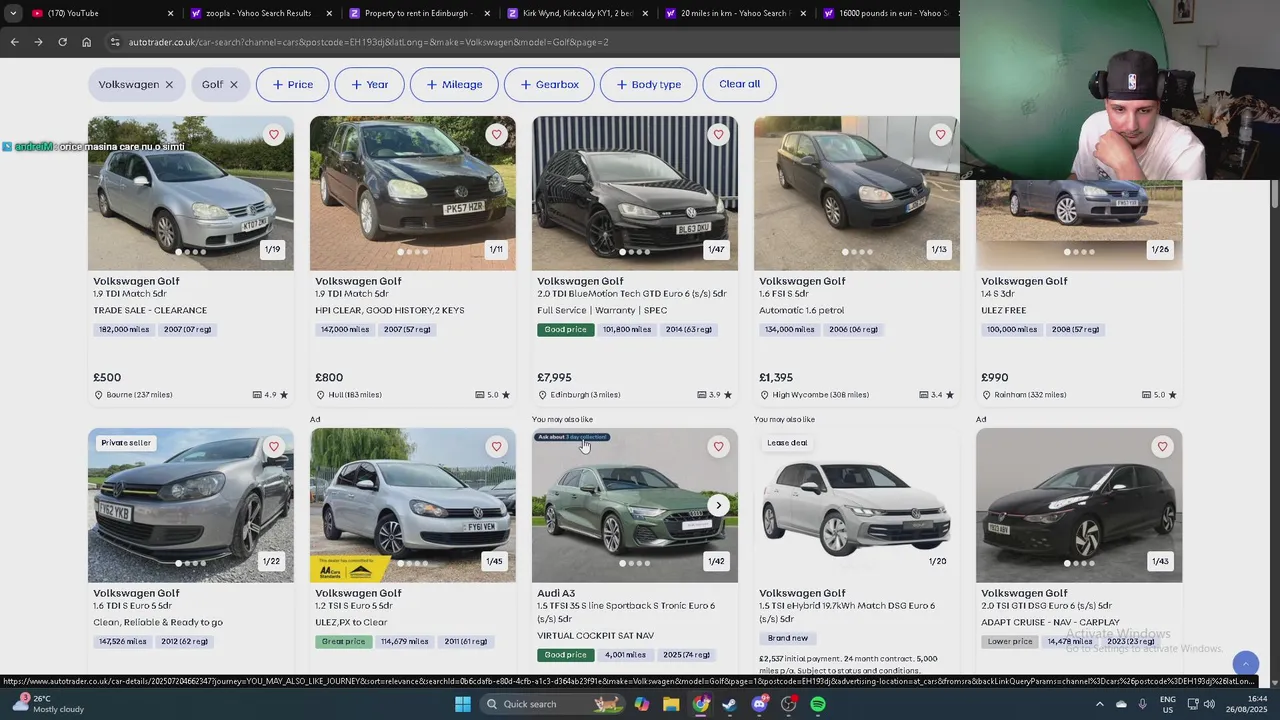The height and width of the screenshot is (720, 1280).
Task: Reload the Autotrader page
Action: [62, 42]
